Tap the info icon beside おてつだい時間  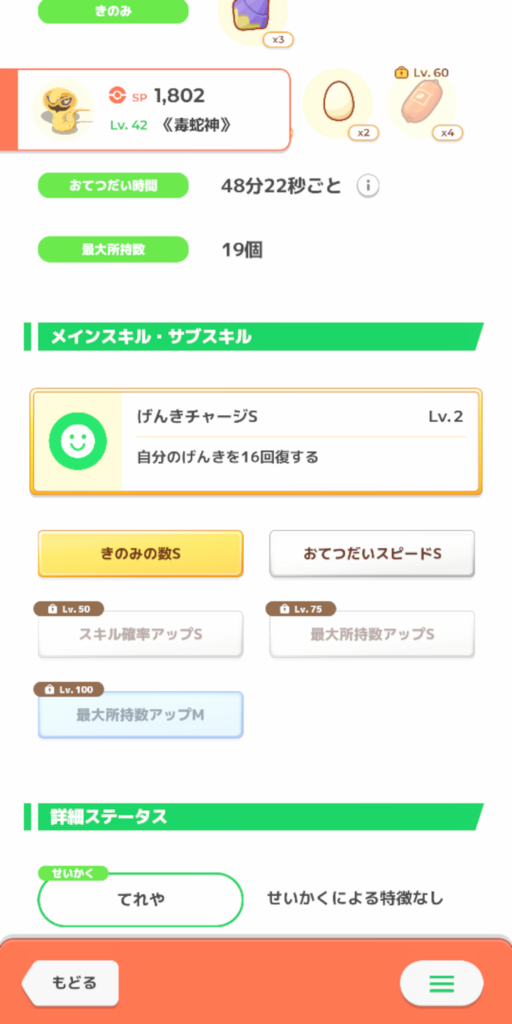click(368, 186)
